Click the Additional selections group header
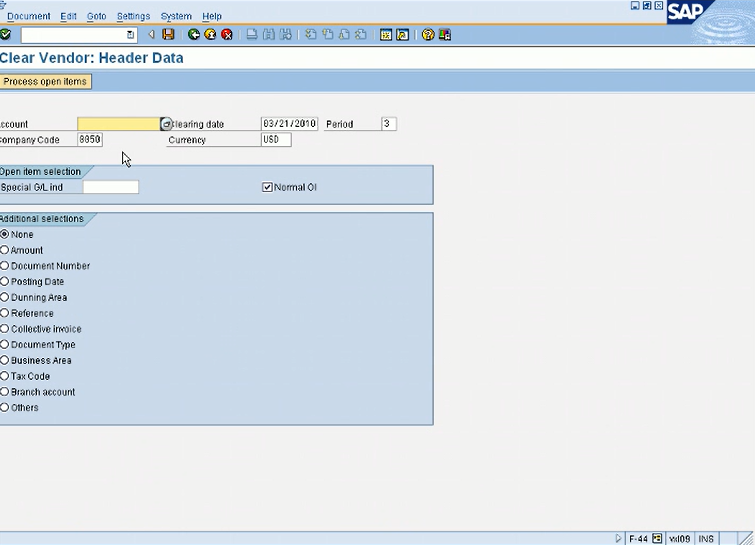The image size is (755, 545). [42, 219]
